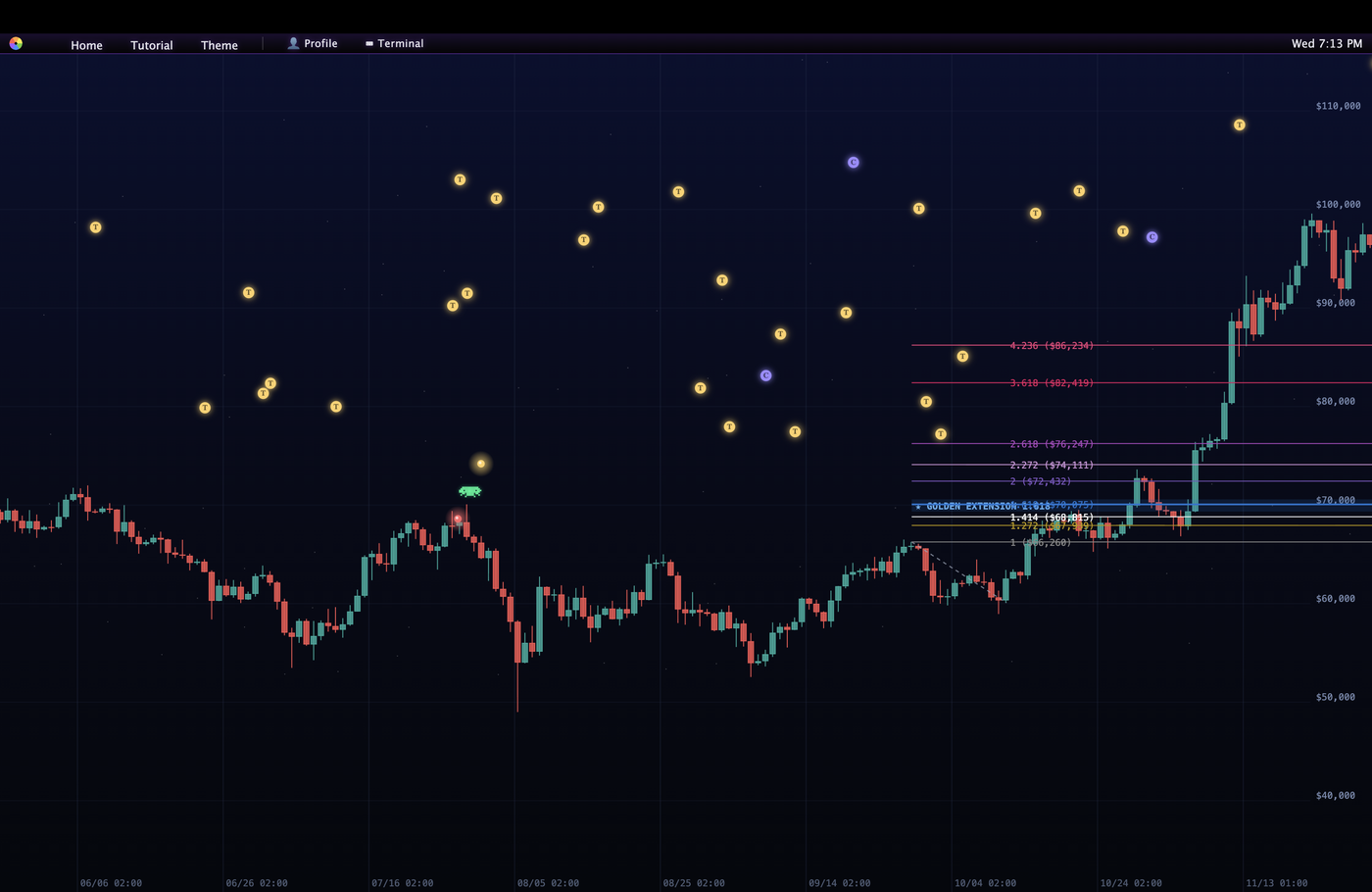The width and height of the screenshot is (1372, 892).
Task: Click the 2.272 ($74,111) Fibonacci label
Action: (x=1052, y=465)
